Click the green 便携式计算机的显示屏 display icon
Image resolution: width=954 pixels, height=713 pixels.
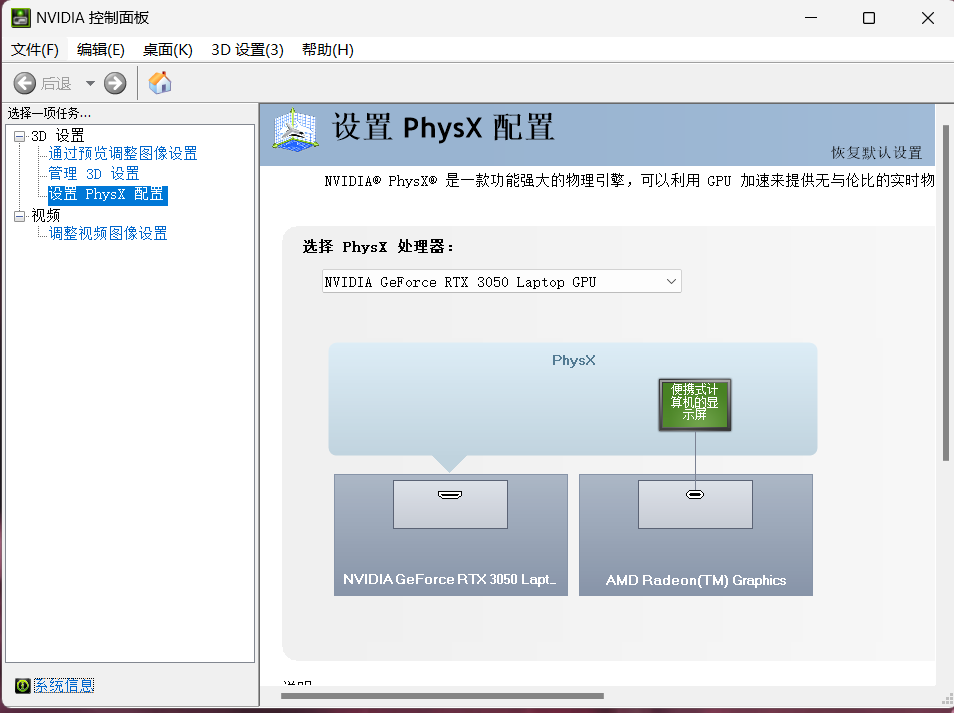tap(695, 405)
